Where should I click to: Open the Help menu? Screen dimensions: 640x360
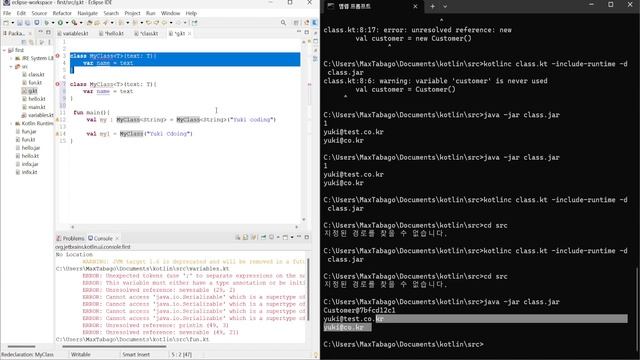191,13
